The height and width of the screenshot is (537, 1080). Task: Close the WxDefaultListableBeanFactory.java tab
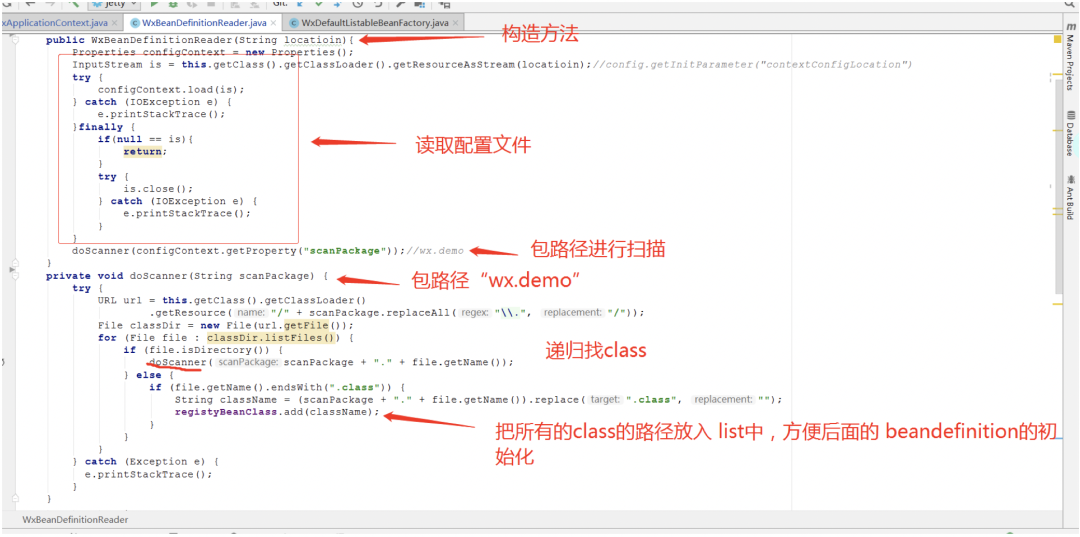point(455,23)
